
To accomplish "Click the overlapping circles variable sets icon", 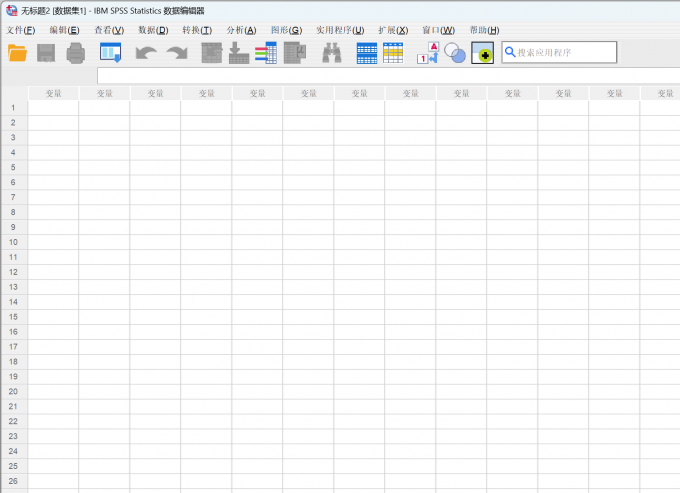I will click(455, 54).
